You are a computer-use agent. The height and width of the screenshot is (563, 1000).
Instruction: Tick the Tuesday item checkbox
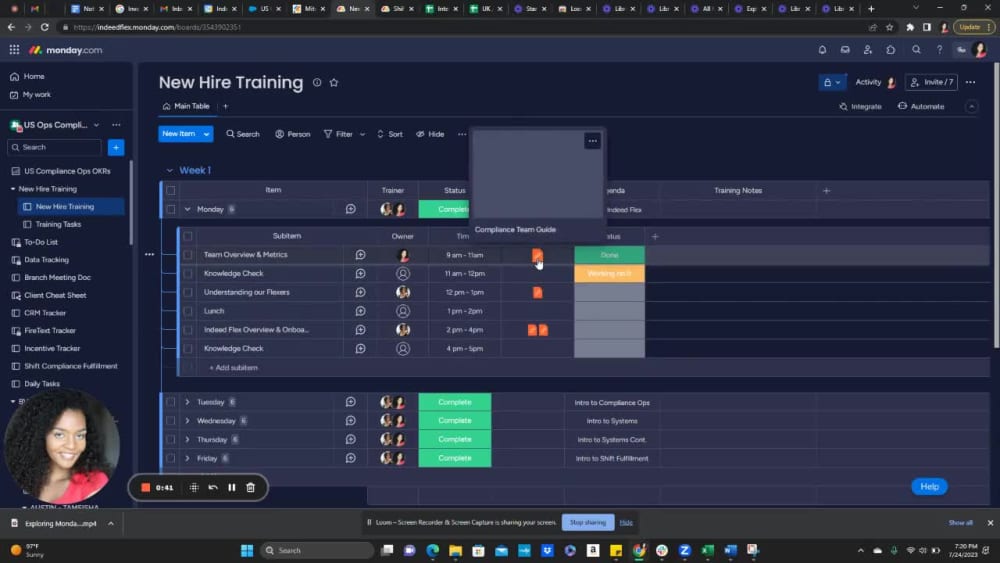coord(170,402)
